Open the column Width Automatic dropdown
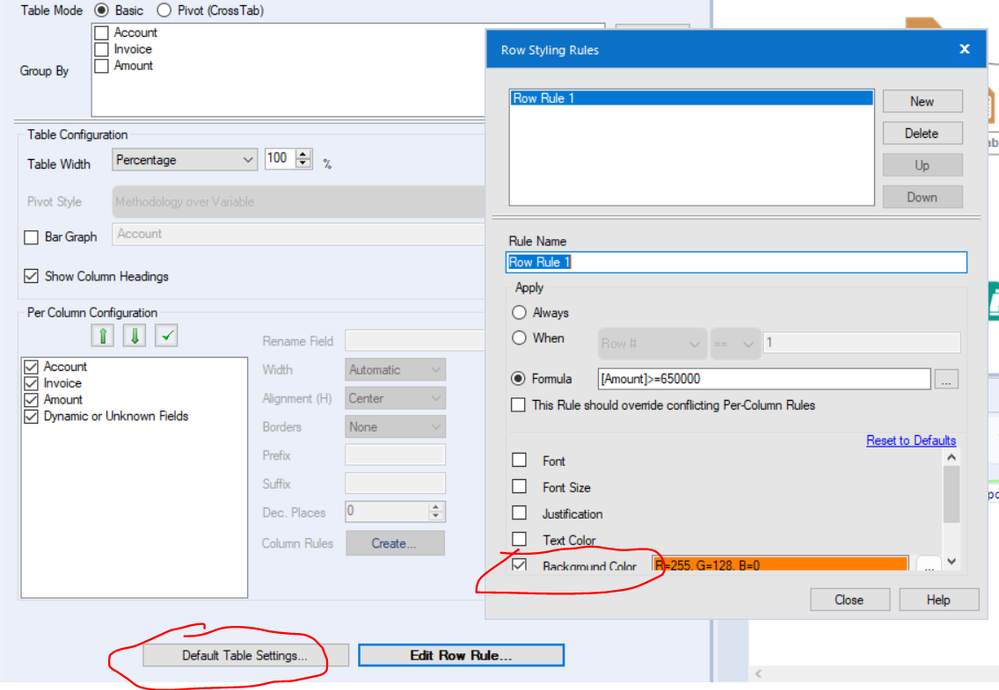 (396, 370)
